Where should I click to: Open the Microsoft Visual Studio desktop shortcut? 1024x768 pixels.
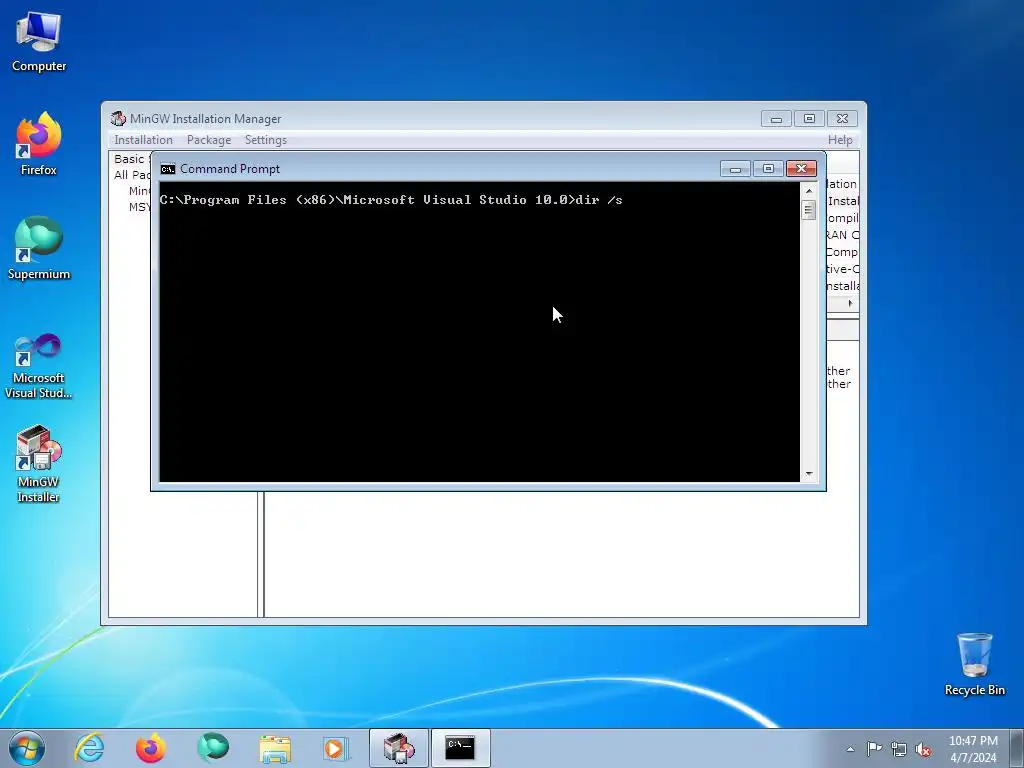pyautogui.click(x=39, y=366)
